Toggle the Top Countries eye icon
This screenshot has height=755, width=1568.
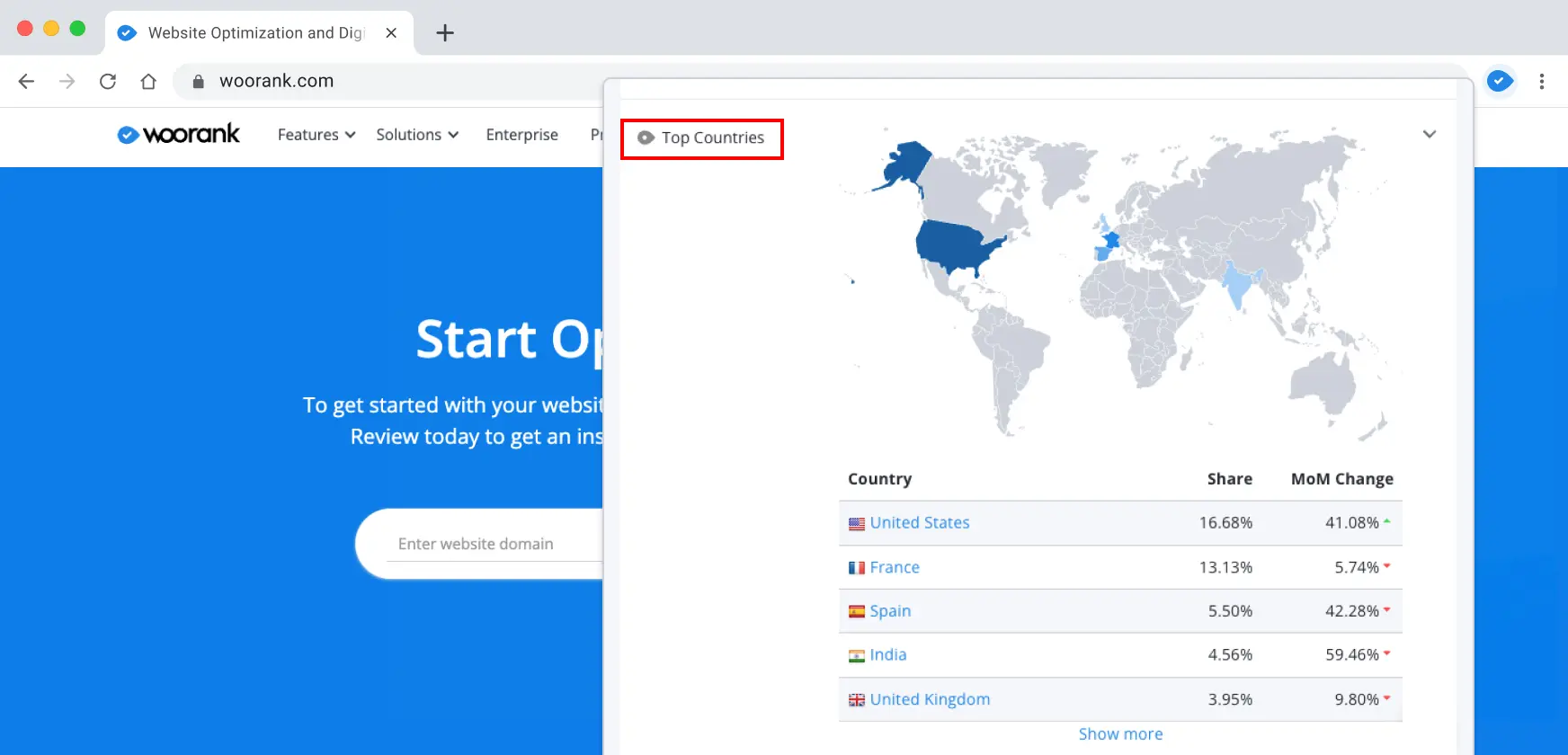tap(646, 138)
